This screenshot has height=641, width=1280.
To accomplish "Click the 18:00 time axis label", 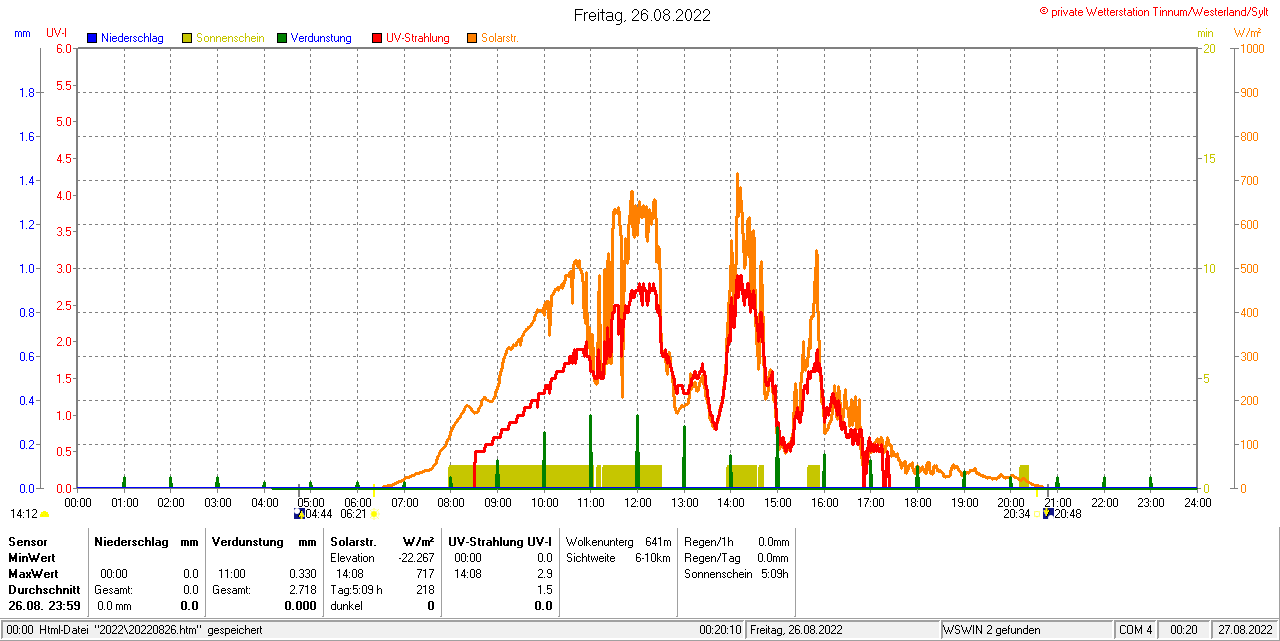I will (x=917, y=502).
